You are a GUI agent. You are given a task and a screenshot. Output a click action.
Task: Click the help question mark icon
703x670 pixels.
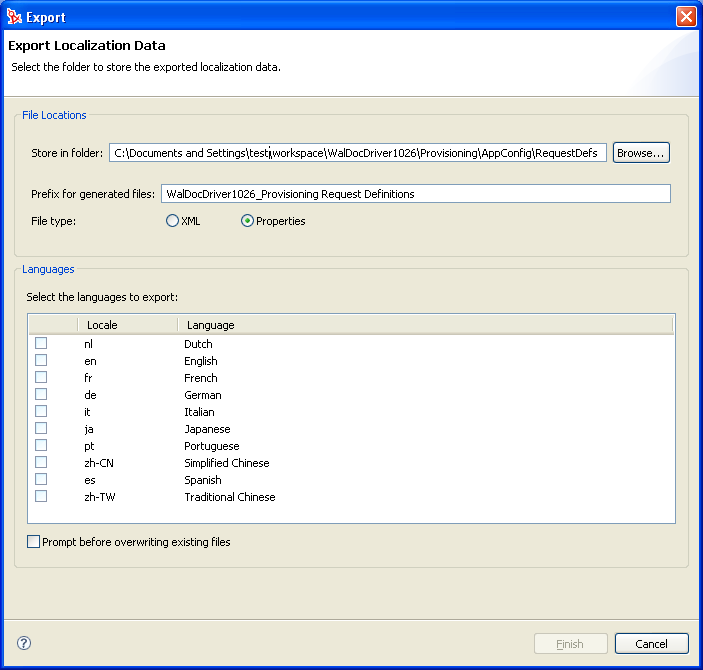[24, 643]
